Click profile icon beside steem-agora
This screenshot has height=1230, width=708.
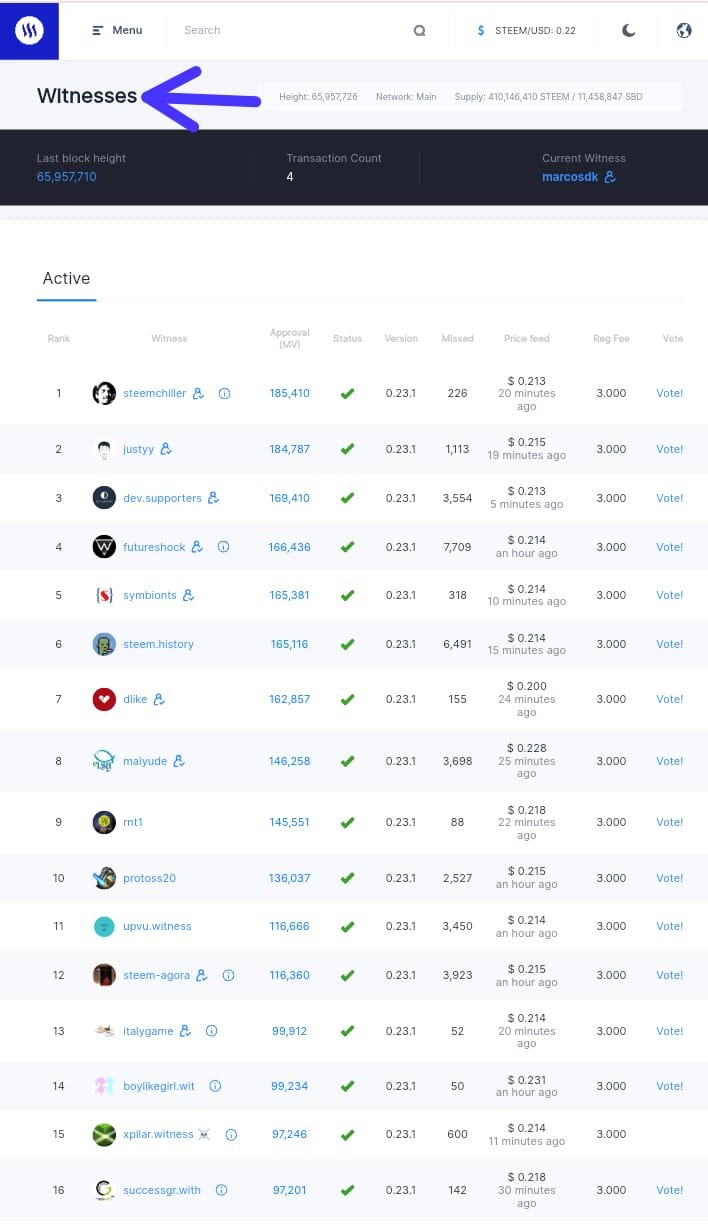tap(202, 975)
